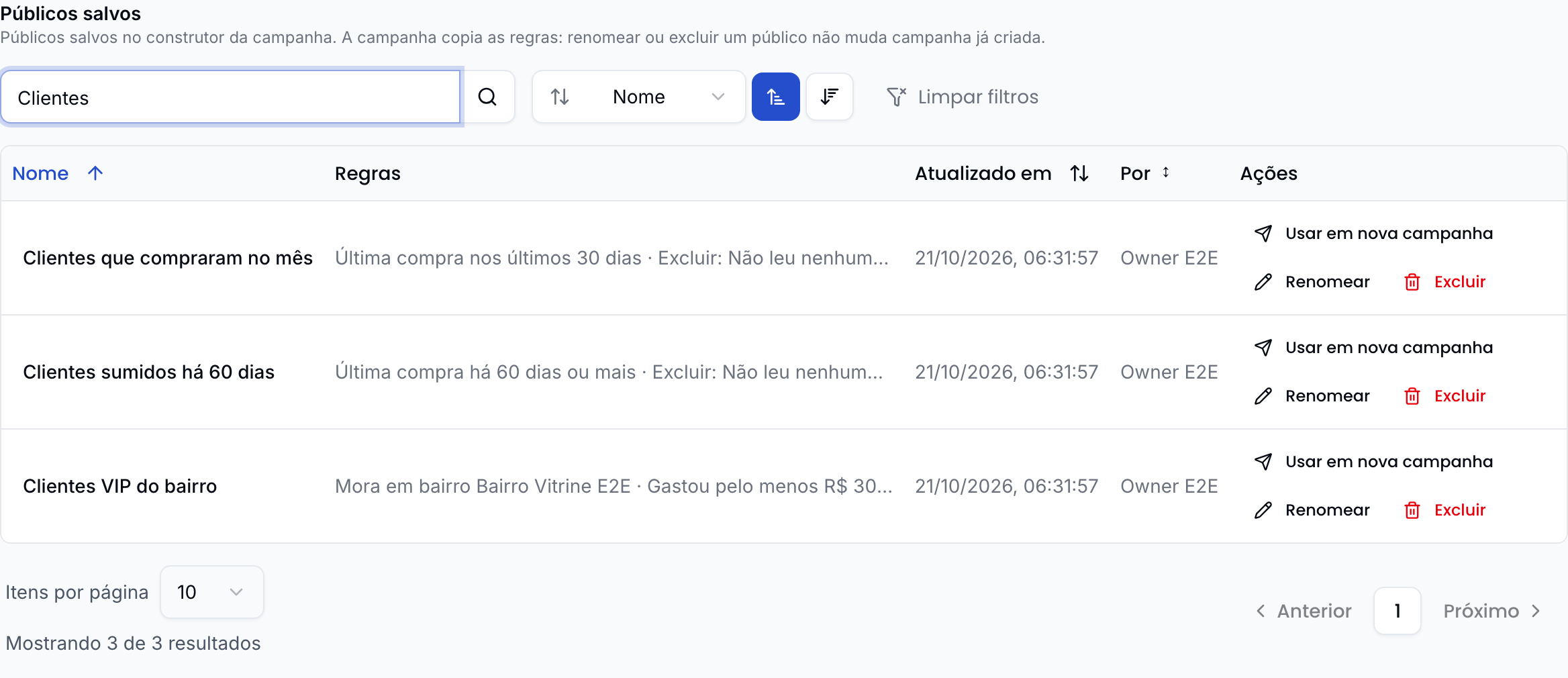Use Clientes VIP do bairro in new campaign

coord(1374,462)
